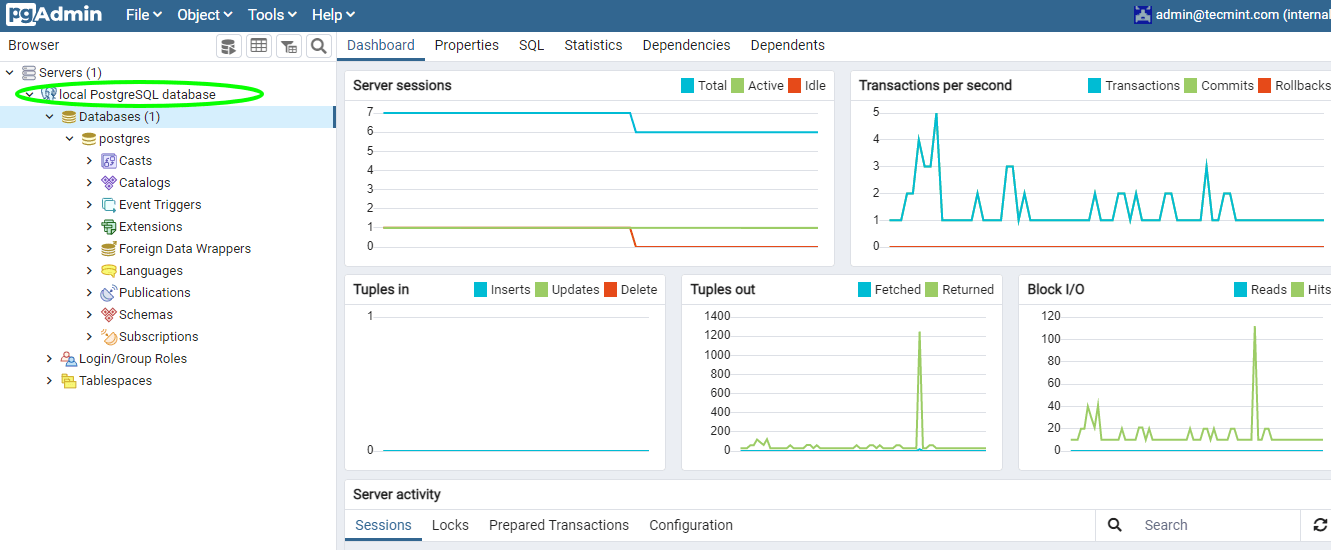Click the Login/Group Roles icon

(x=69, y=359)
